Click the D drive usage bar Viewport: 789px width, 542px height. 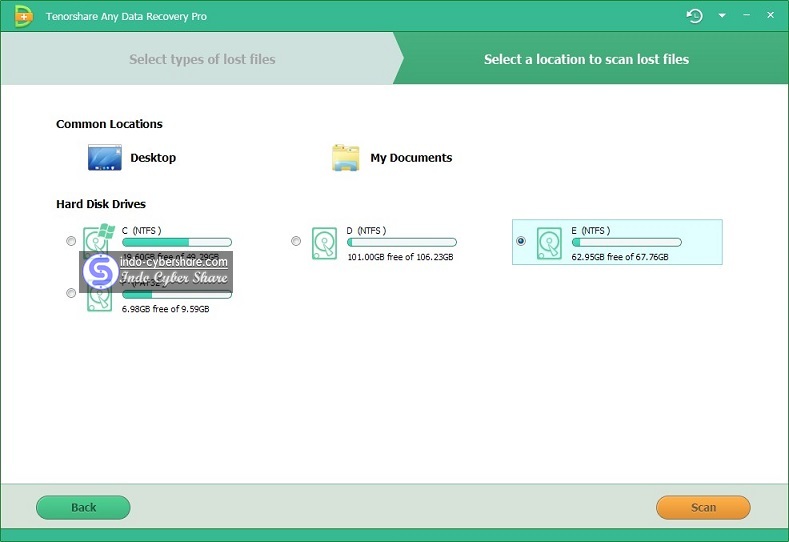click(x=402, y=242)
